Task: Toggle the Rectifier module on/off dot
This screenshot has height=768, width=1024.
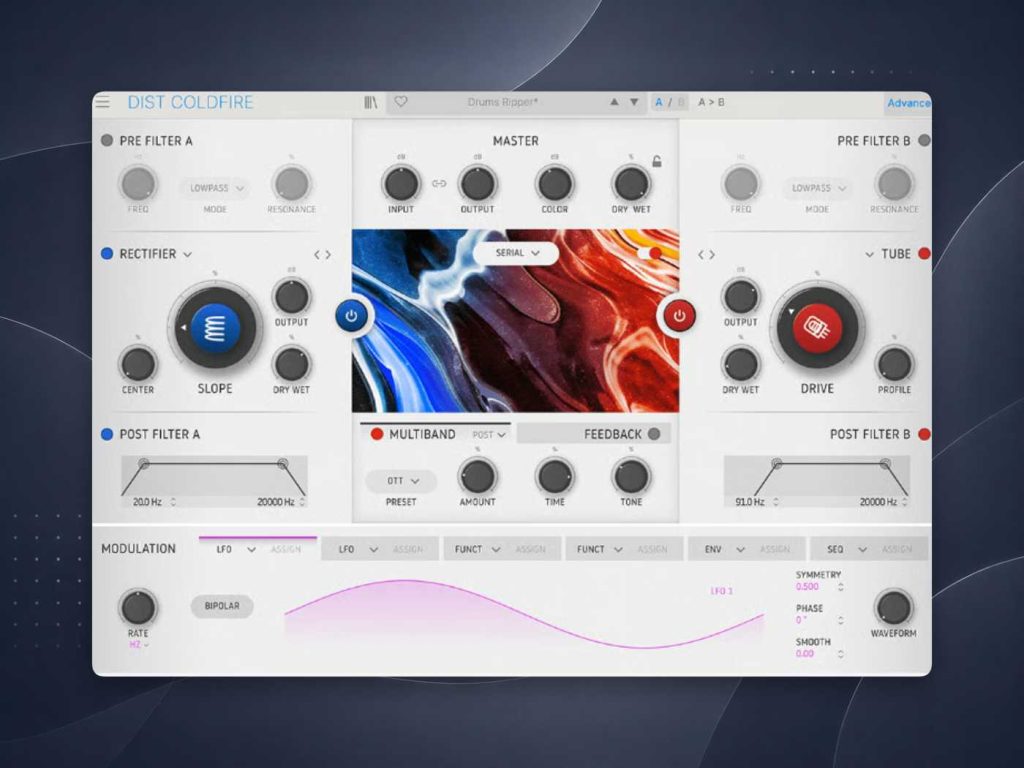Action: pos(107,254)
